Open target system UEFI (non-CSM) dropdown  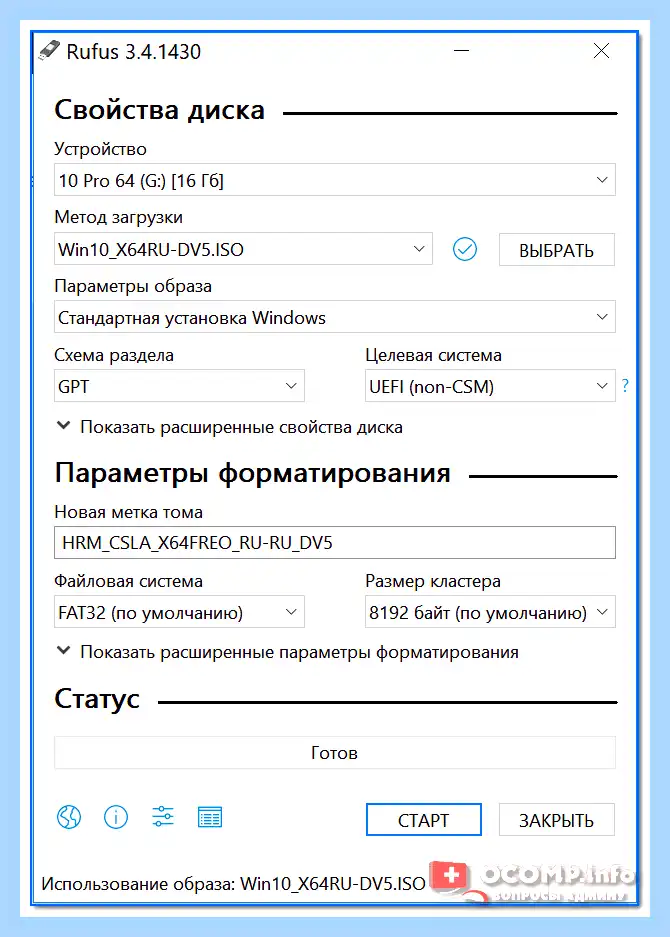pyautogui.click(x=490, y=386)
